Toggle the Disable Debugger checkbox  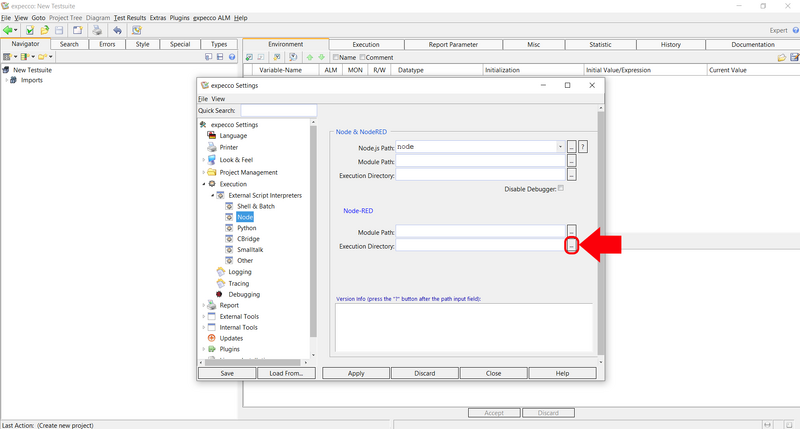[x=561, y=188]
